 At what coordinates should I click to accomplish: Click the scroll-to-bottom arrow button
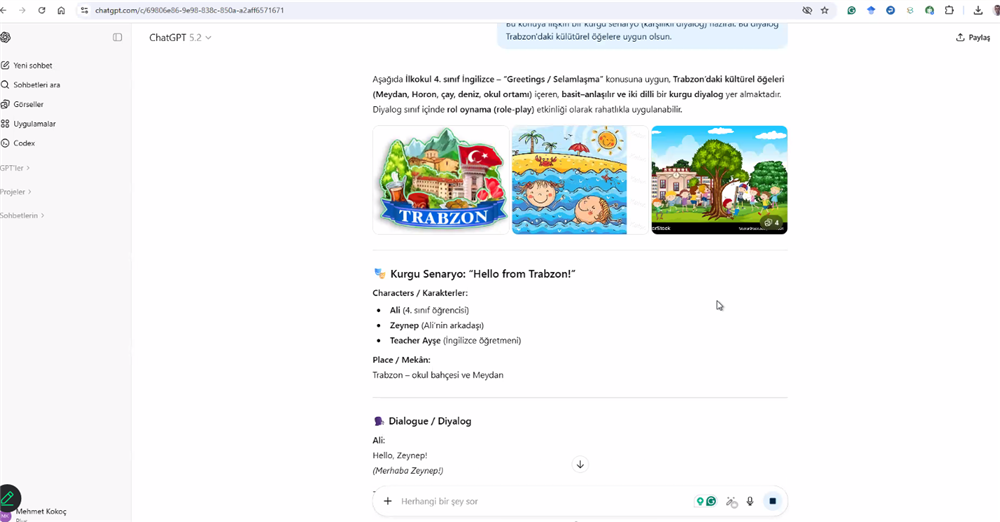[580, 464]
